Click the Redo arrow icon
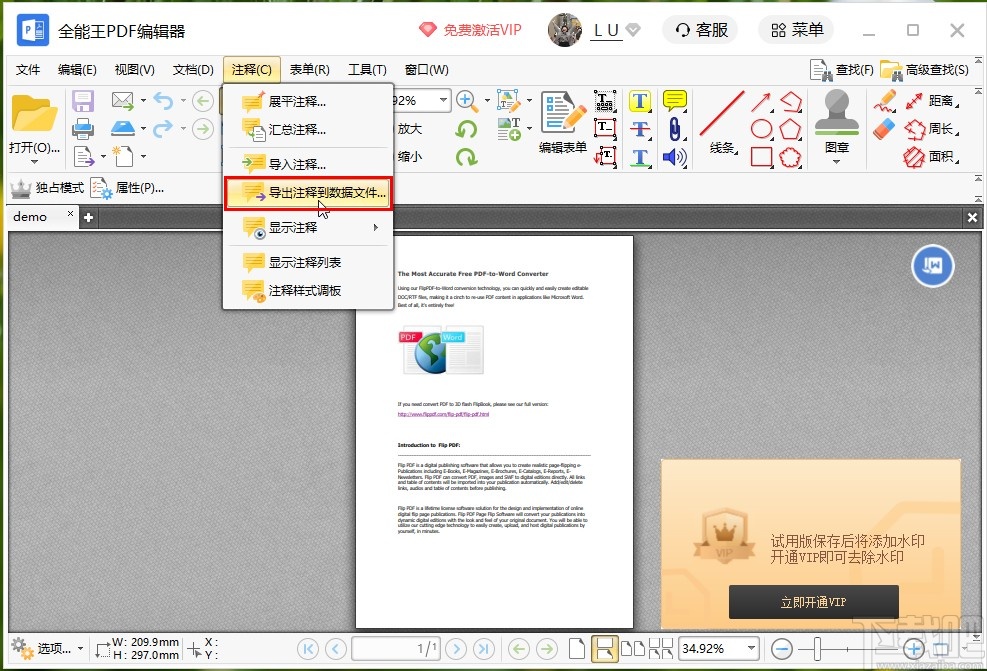The width and height of the screenshot is (987, 671). click(162, 128)
